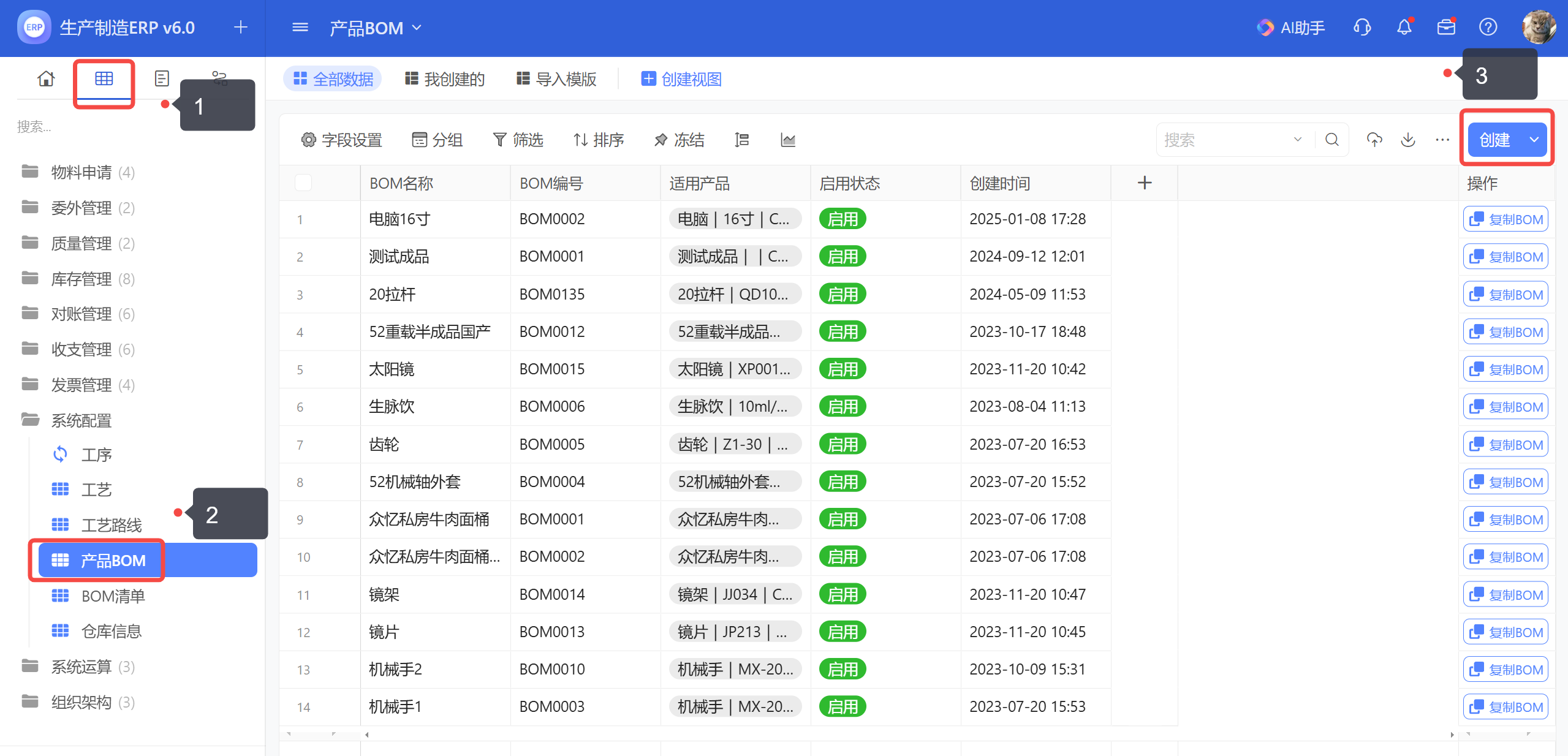
Task: Click the blue 创建 button
Action: point(1494,140)
